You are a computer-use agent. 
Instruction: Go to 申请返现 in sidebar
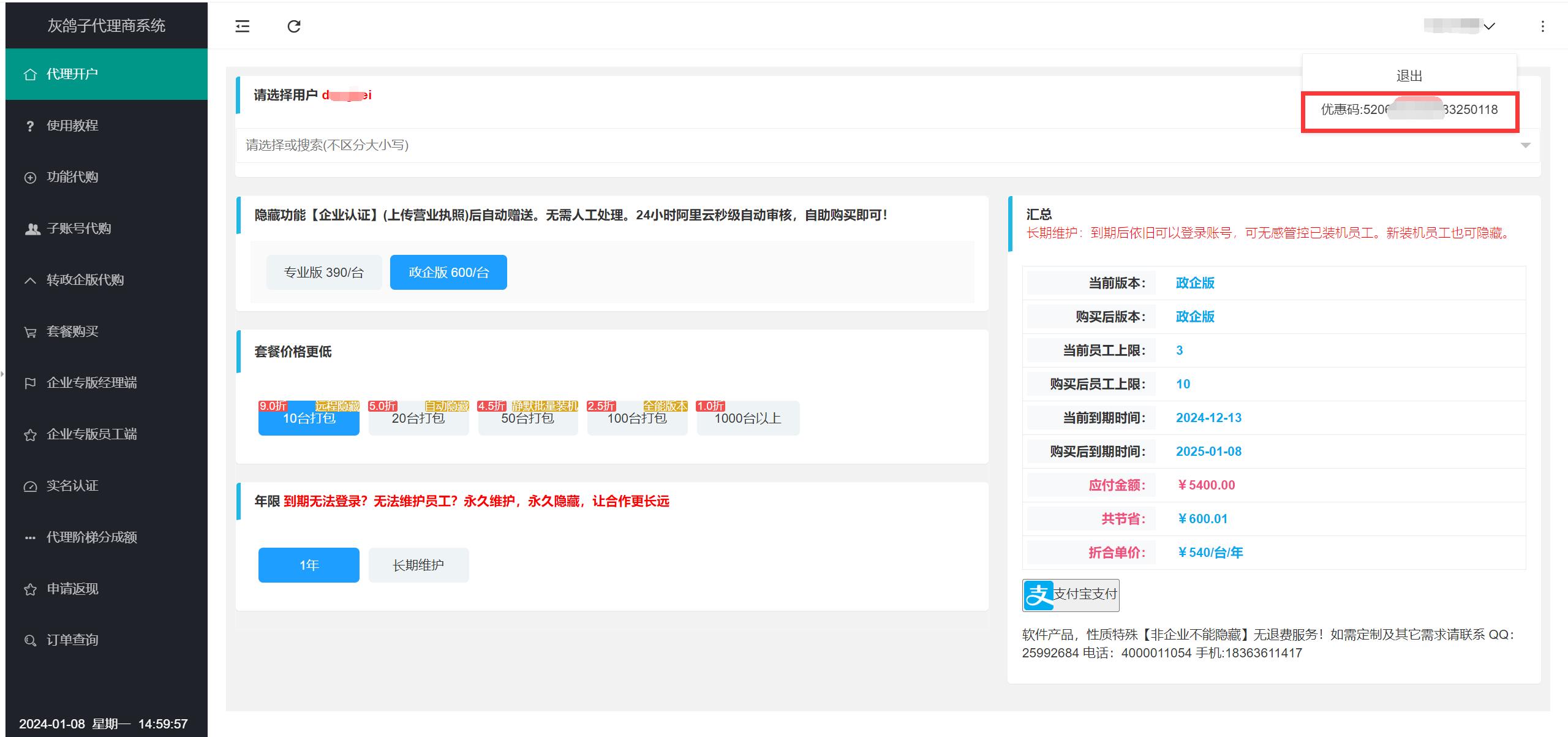tap(72, 589)
